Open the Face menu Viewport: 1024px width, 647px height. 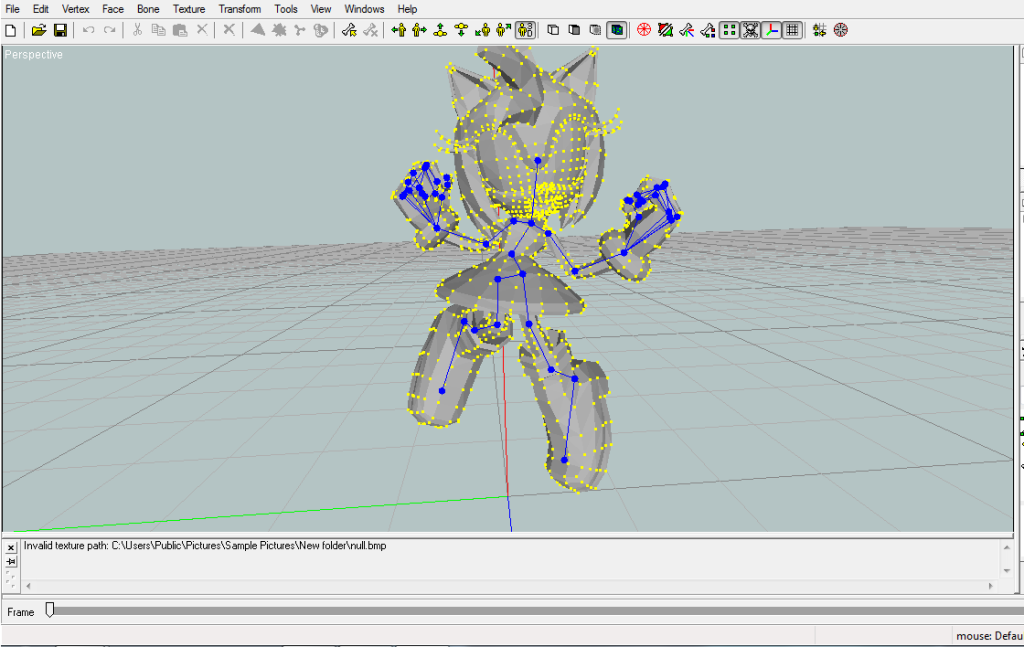pos(113,9)
